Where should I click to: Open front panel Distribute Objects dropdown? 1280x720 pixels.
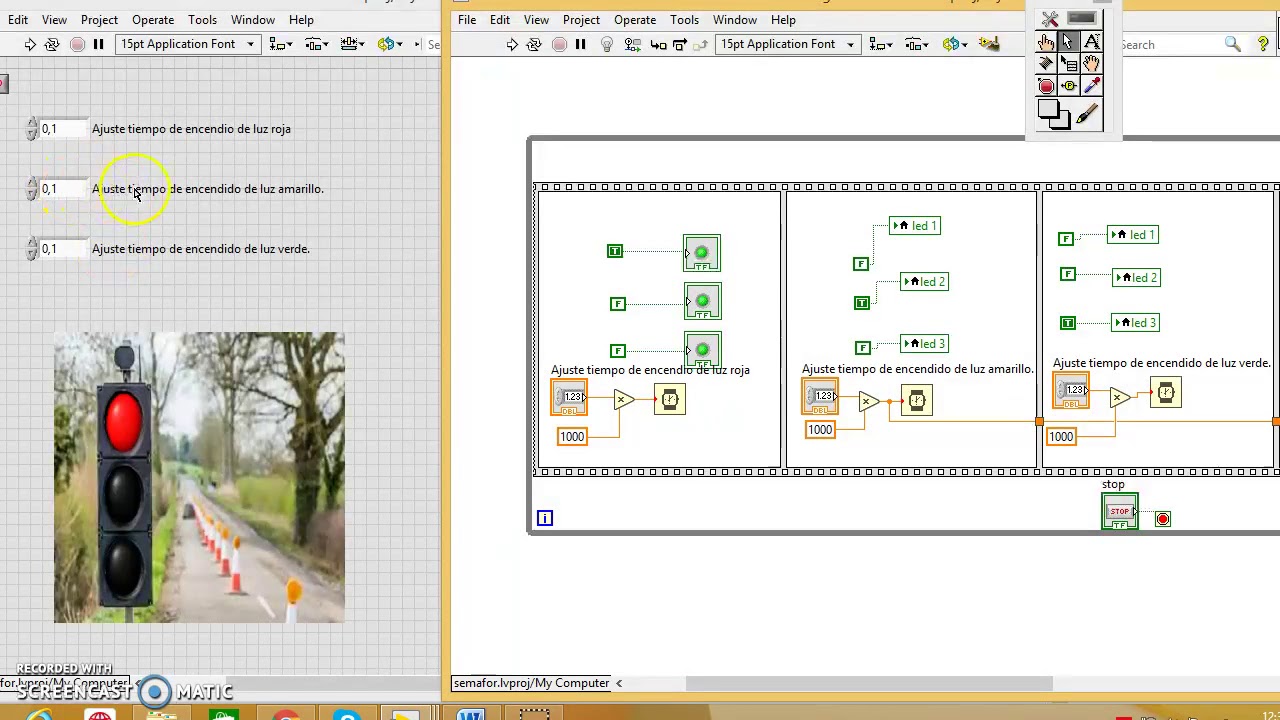point(317,44)
